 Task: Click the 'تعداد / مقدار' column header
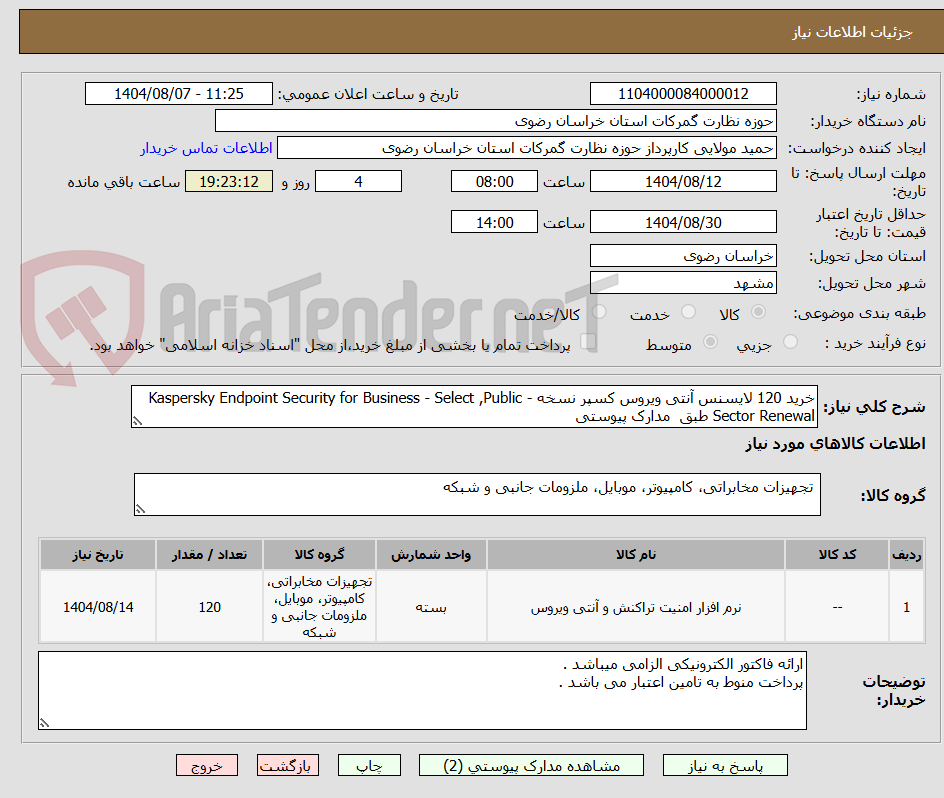[210, 555]
